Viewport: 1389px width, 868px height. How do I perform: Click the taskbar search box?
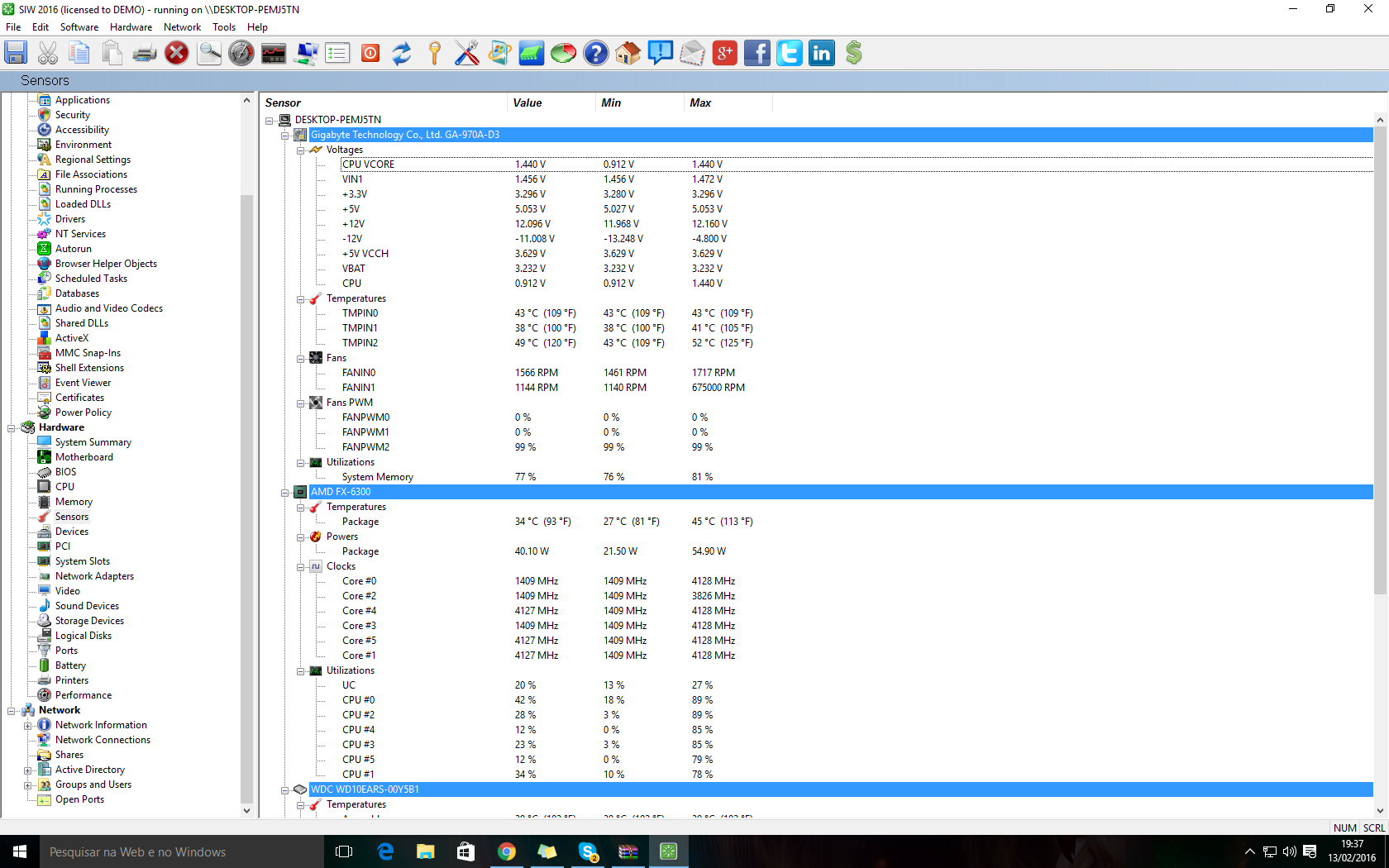tap(182, 851)
